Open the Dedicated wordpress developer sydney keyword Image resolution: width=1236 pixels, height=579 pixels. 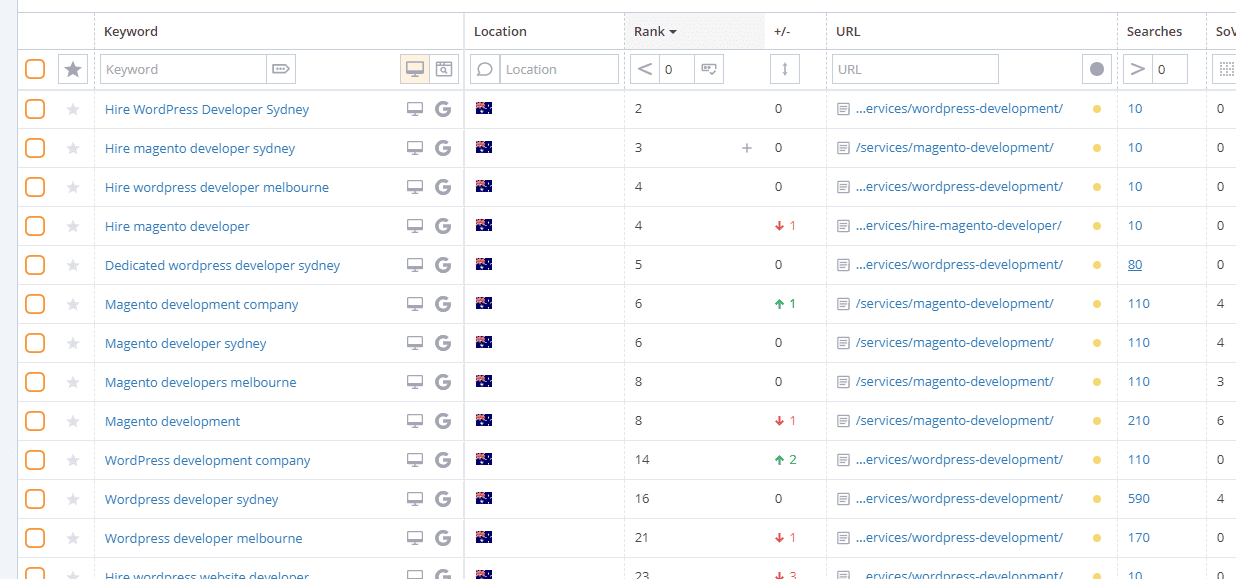click(x=222, y=265)
